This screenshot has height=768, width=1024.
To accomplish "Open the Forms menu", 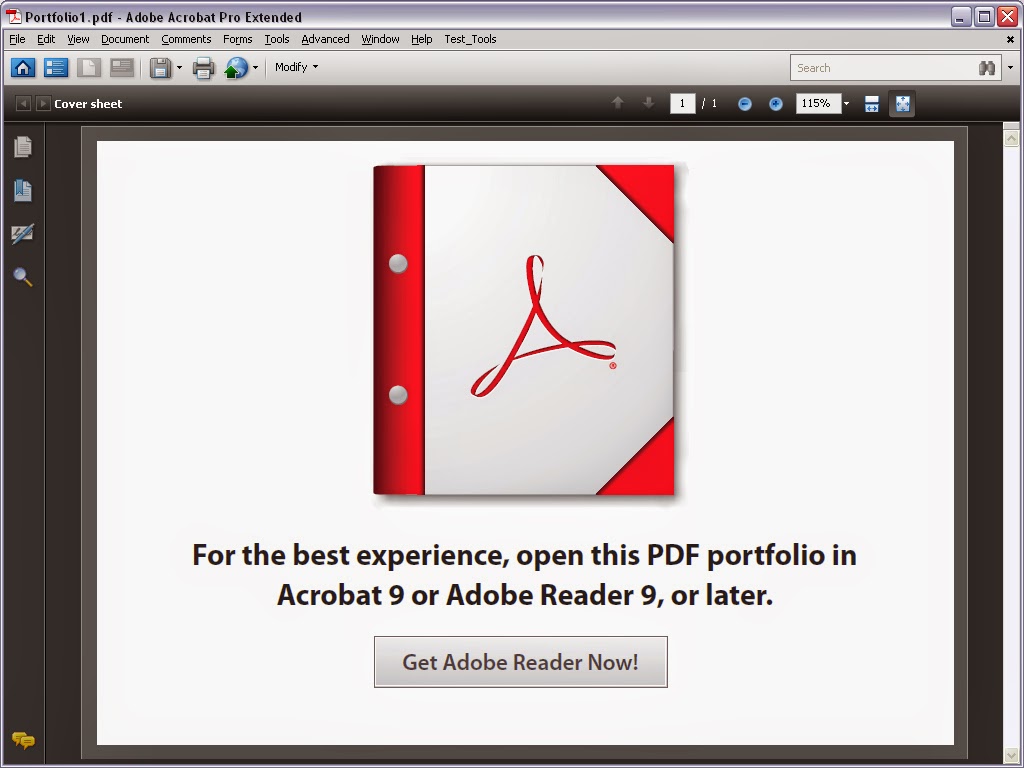I will [238, 39].
